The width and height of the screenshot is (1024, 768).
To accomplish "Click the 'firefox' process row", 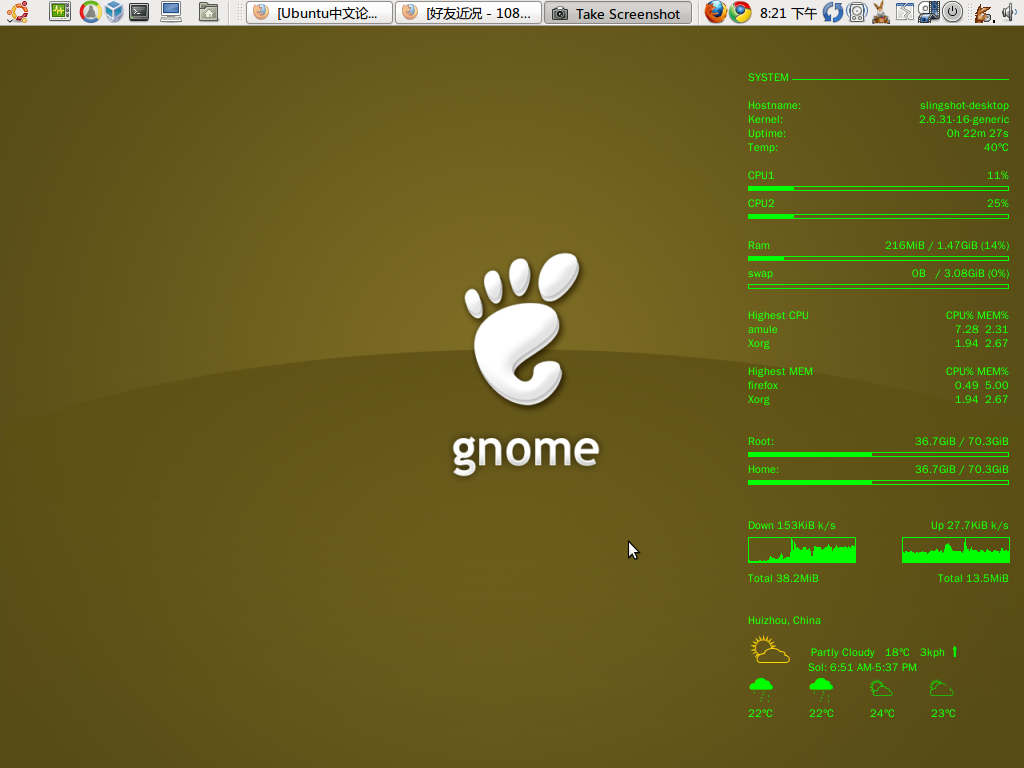I will [x=878, y=385].
